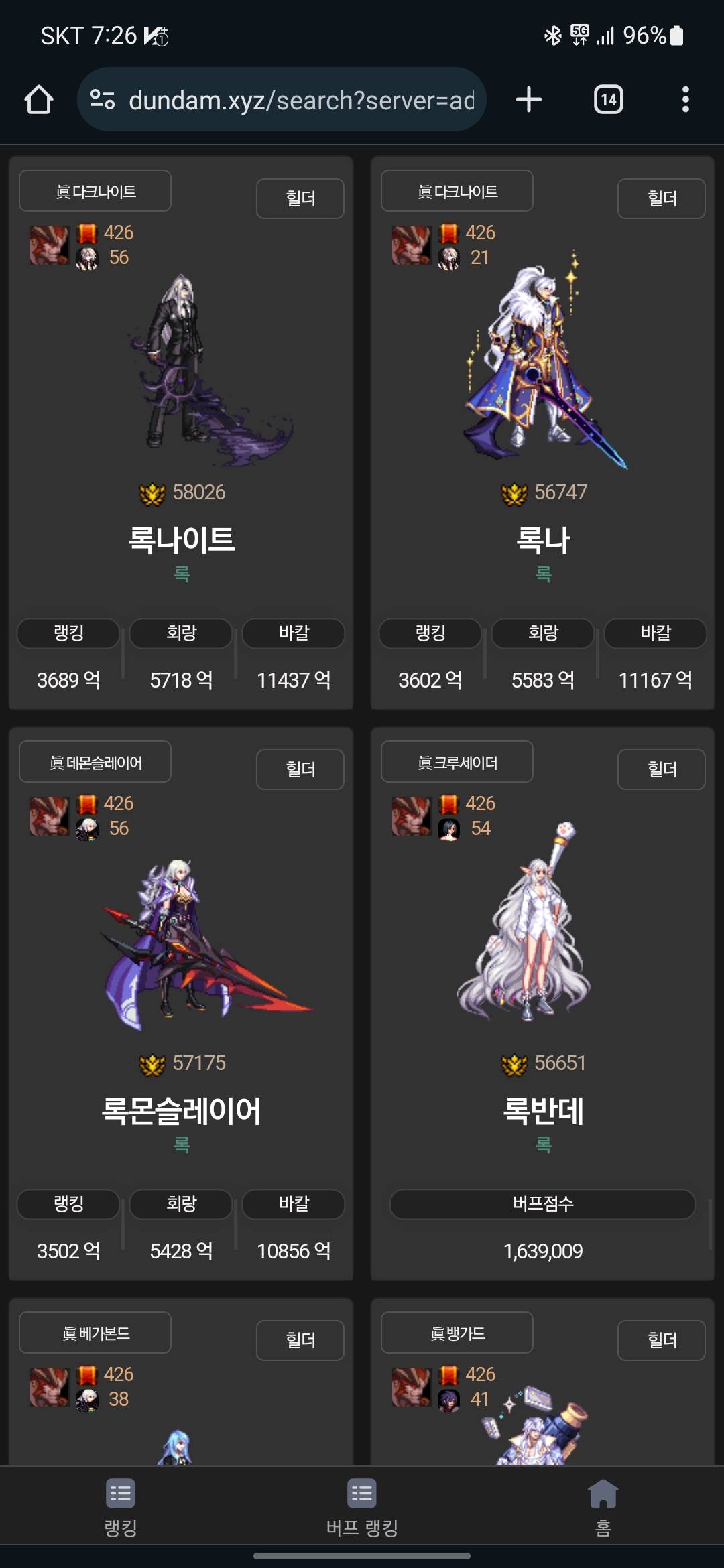Switch to 버프 랭킹 bottom tab

pos(362,1508)
